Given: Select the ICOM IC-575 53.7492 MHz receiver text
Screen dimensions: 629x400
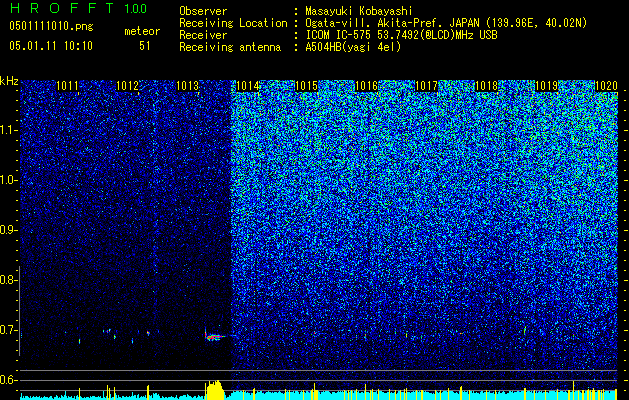Looking at the screenshot, I should (401, 35).
